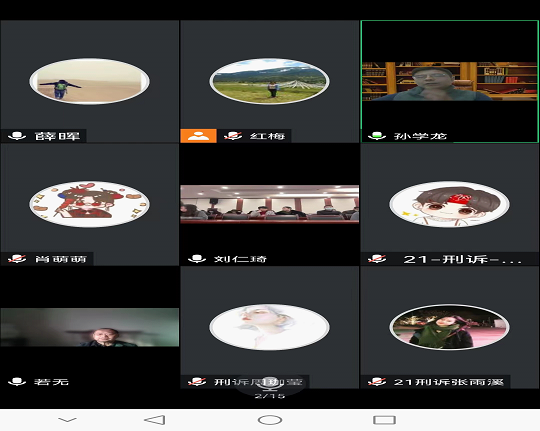Click the microphone icon beside 若无
This screenshot has width=540, height=431.
click(x=17, y=381)
